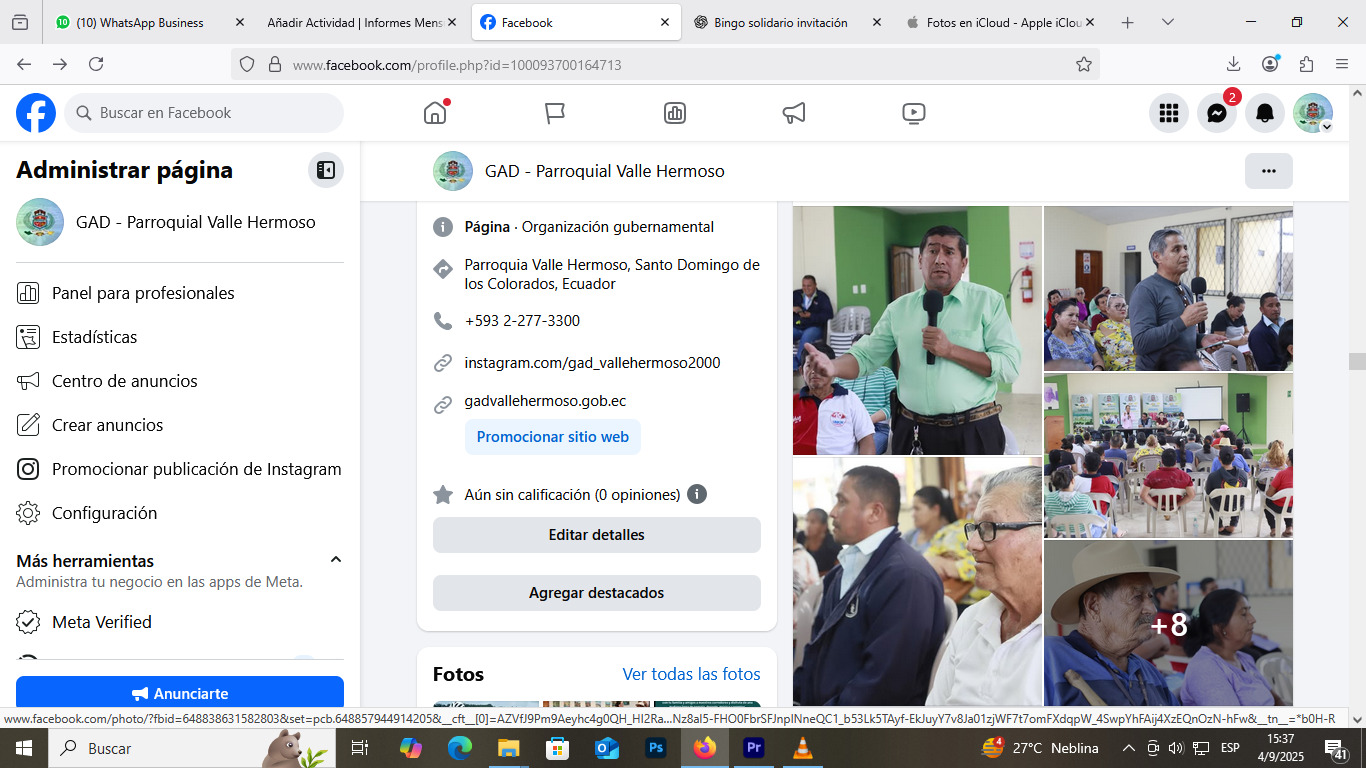Switch to Bingo solidario invitación tab
The height and width of the screenshot is (768, 1366).
(780, 22)
